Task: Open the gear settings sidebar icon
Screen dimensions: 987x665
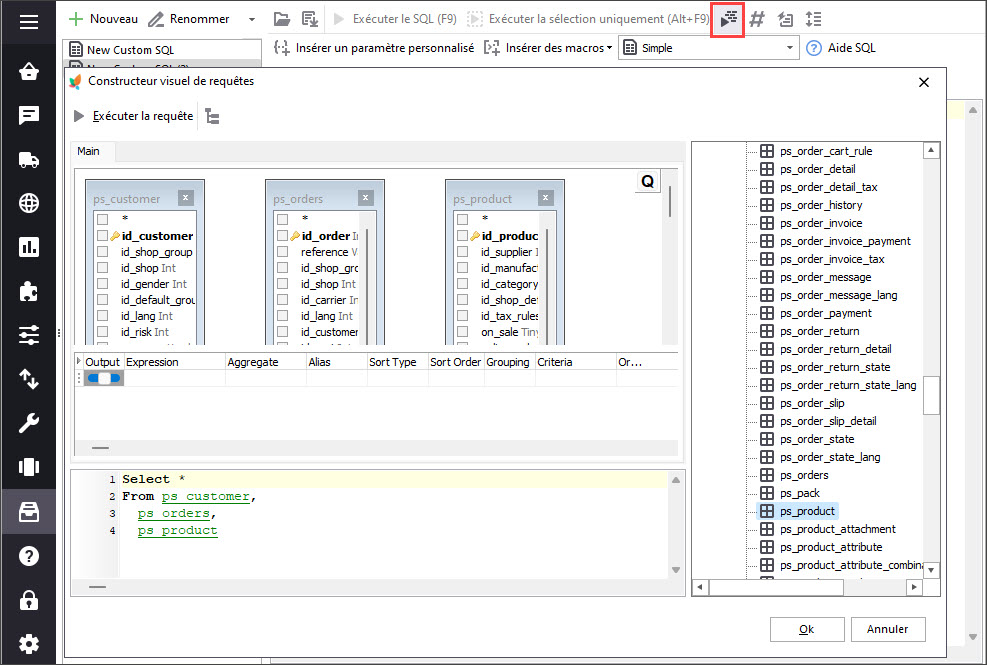Action: pyautogui.click(x=28, y=644)
